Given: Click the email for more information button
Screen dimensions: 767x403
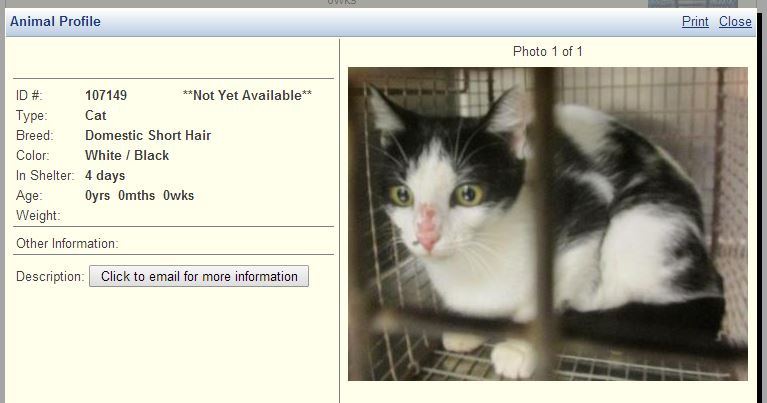Looking at the screenshot, I should [199, 276].
